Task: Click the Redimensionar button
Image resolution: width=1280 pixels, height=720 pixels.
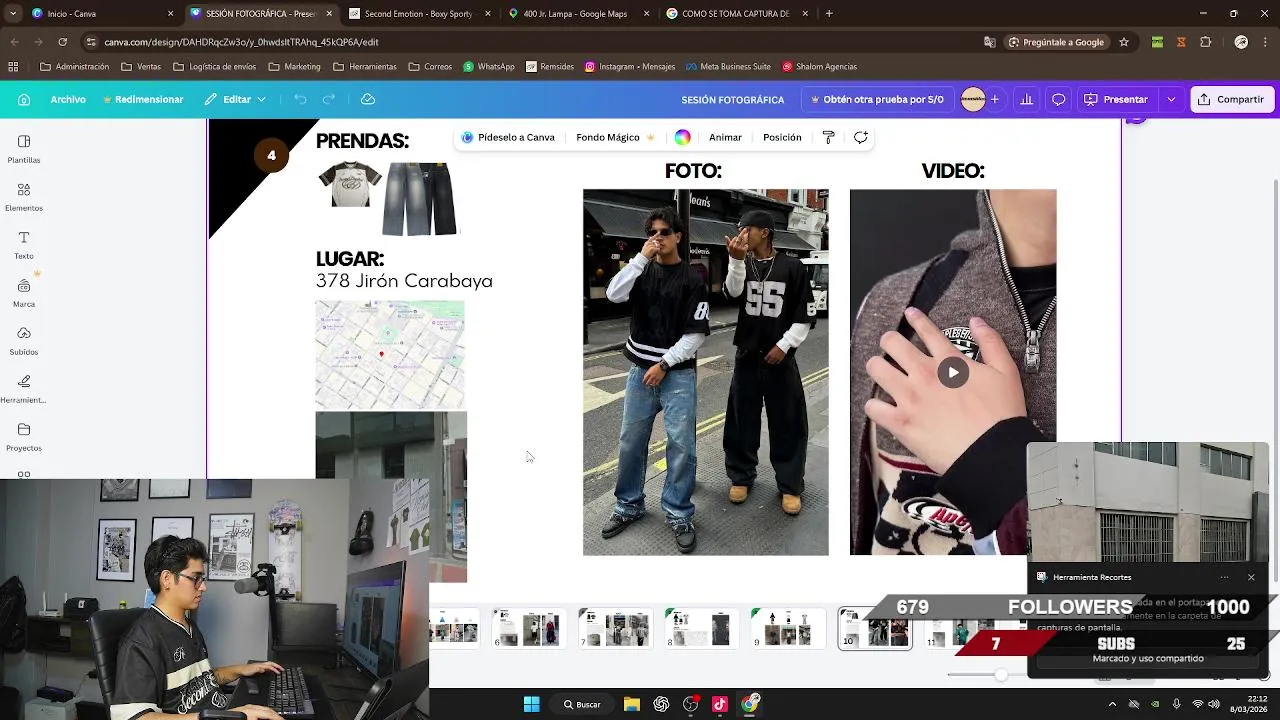Action: coord(143,99)
